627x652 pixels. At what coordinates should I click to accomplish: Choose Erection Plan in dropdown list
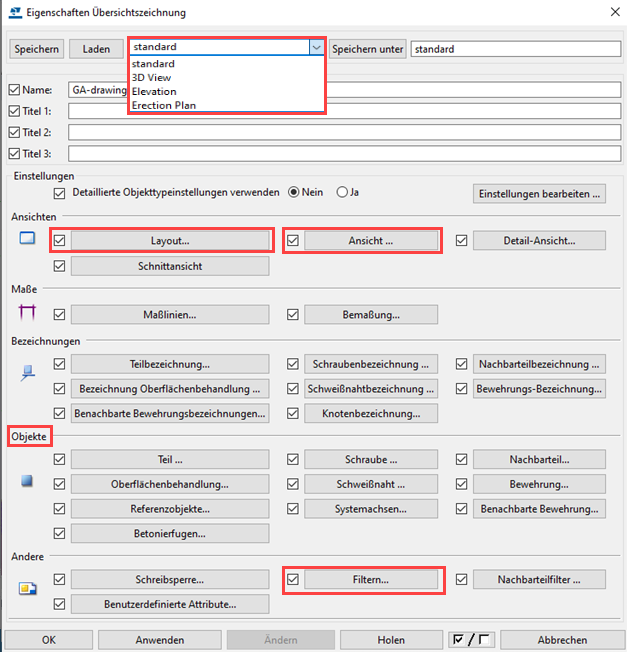tap(227, 105)
